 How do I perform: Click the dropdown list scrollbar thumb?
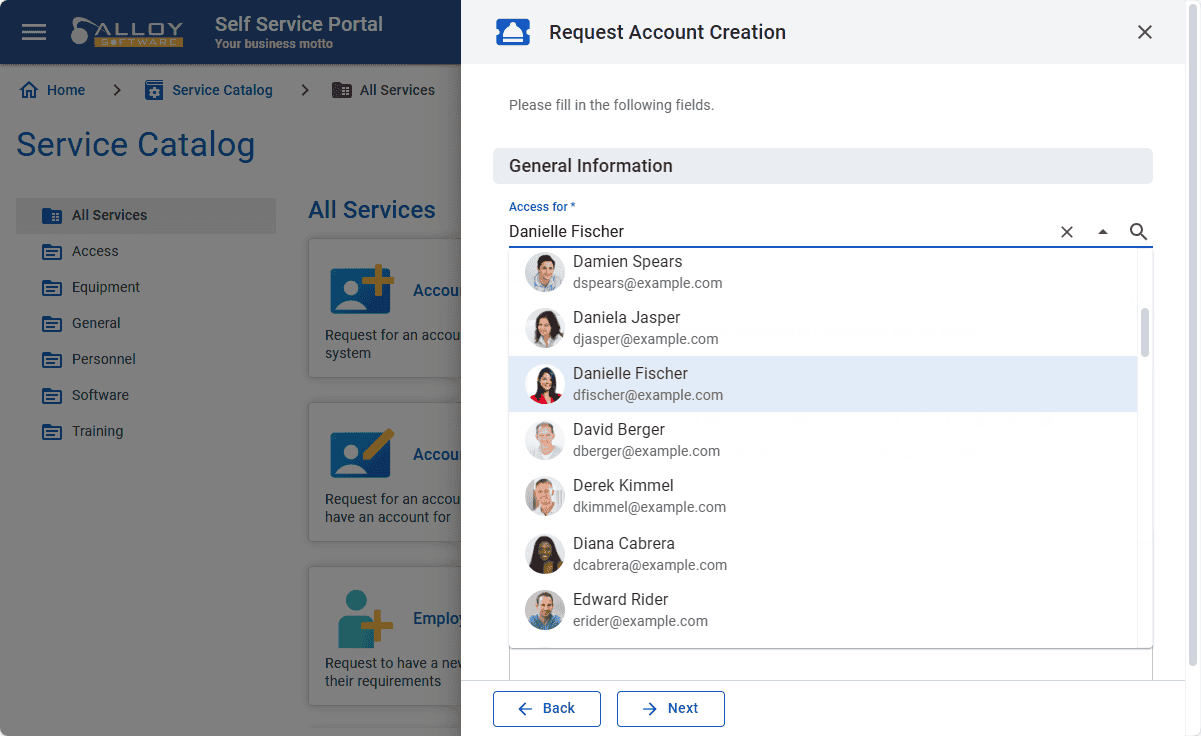tap(1145, 332)
